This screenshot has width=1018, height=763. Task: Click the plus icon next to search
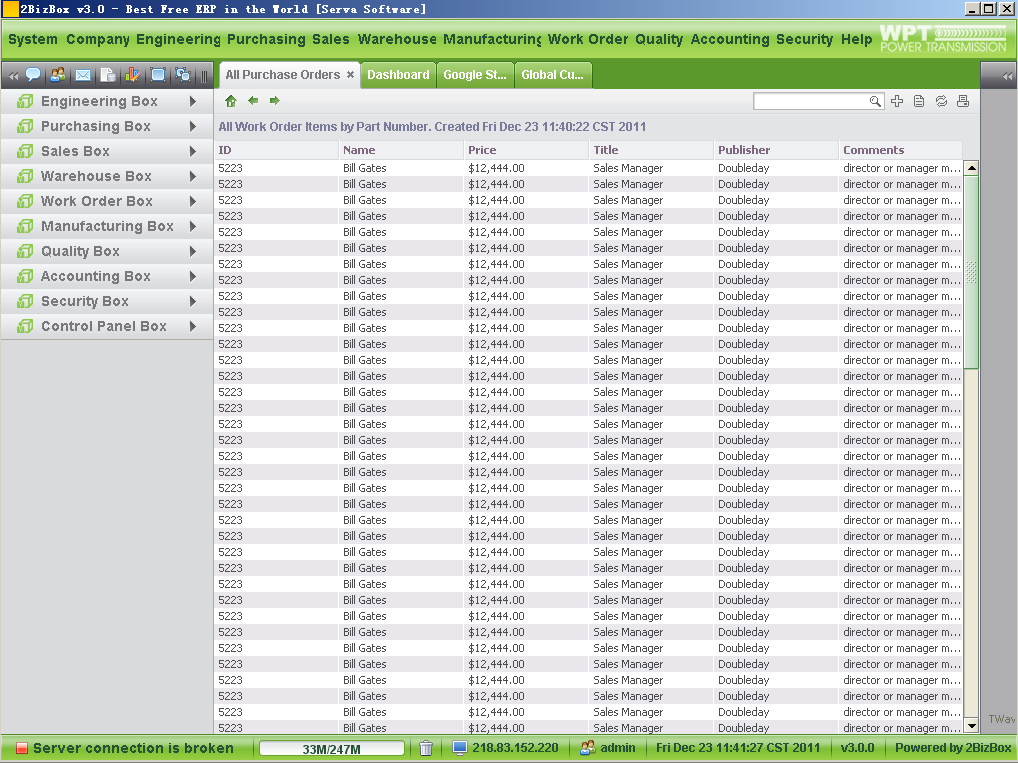(x=897, y=101)
